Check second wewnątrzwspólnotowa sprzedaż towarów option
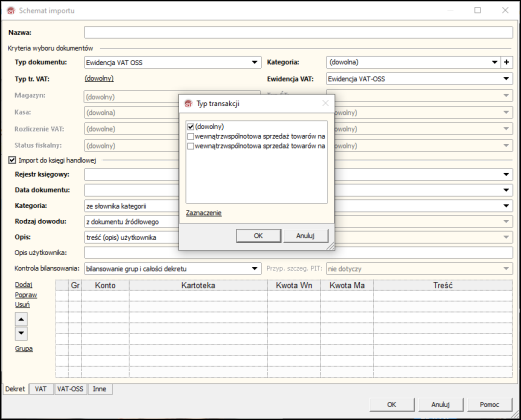 (x=191, y=146)
